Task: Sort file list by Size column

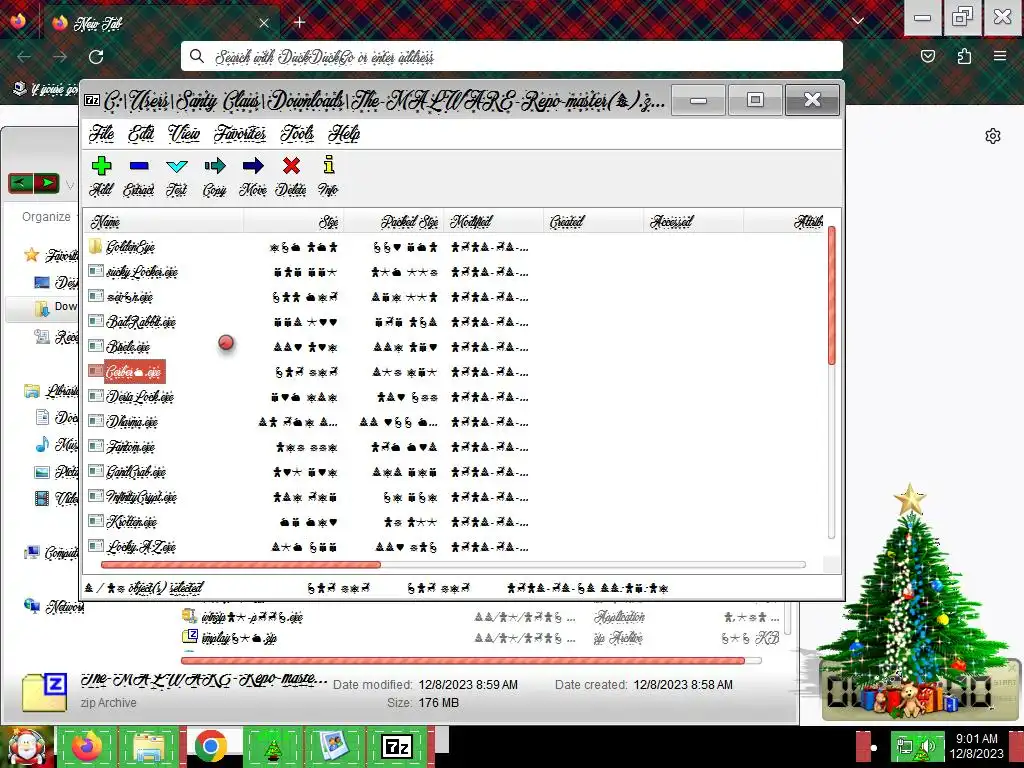Action: tap(294, 222)
